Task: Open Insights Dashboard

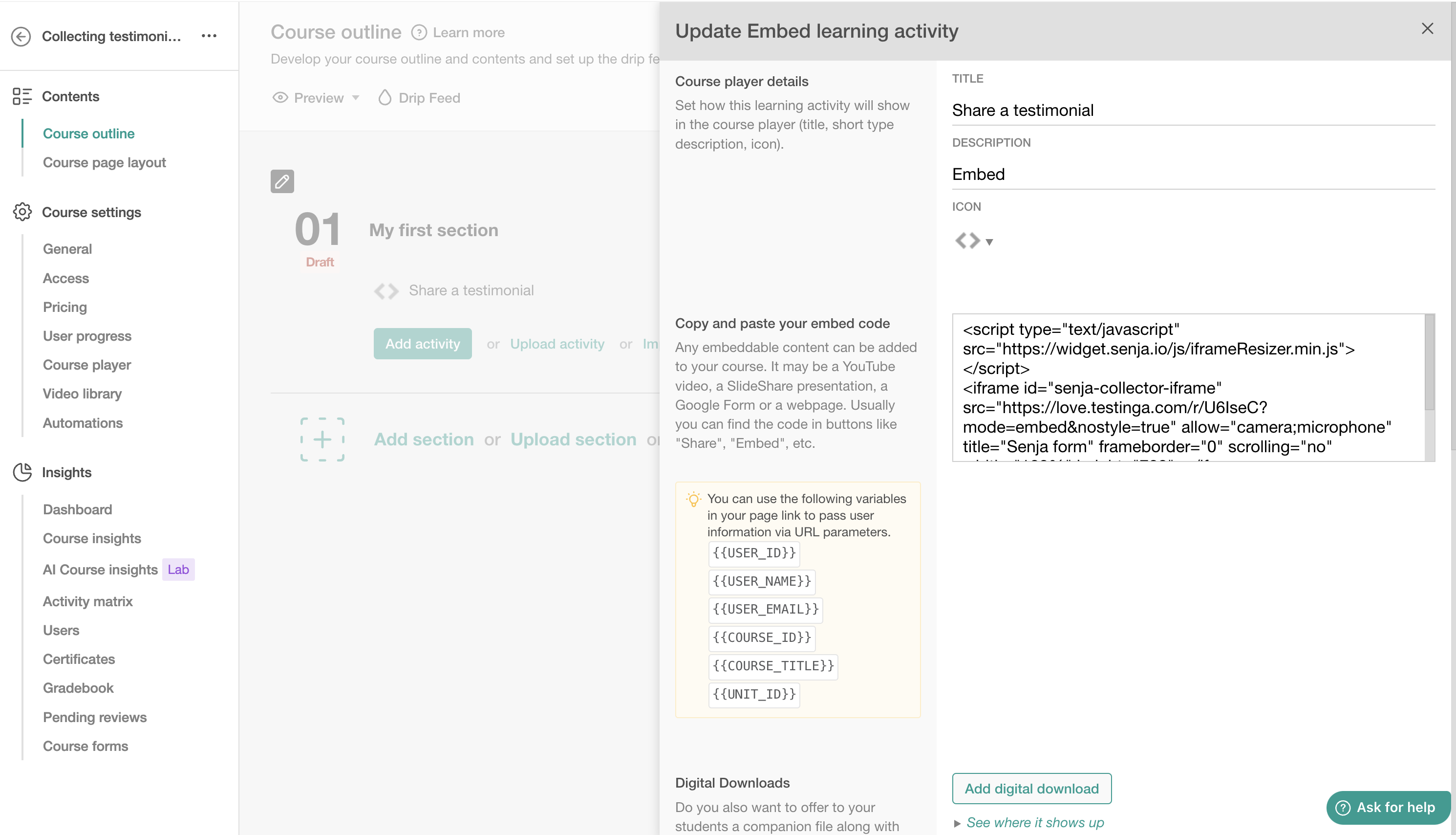Action: 77,509
